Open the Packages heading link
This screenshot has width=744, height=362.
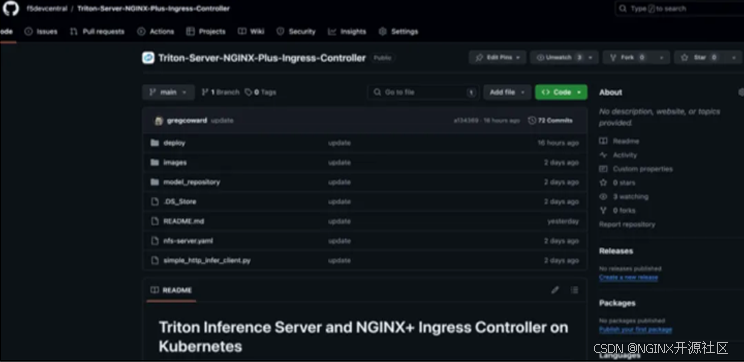point(617,303)
